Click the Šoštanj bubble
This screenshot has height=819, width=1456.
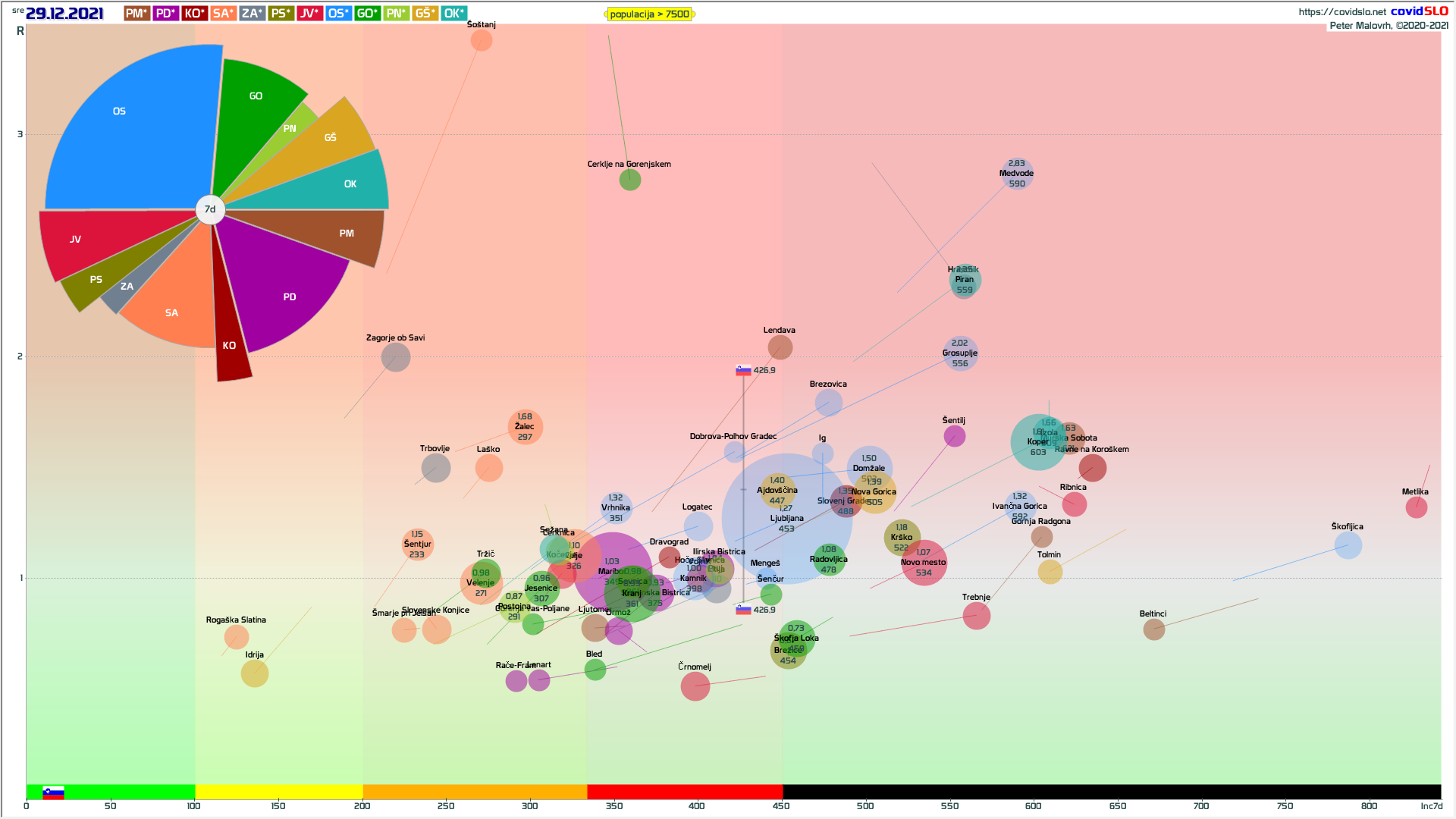[482, 40]
